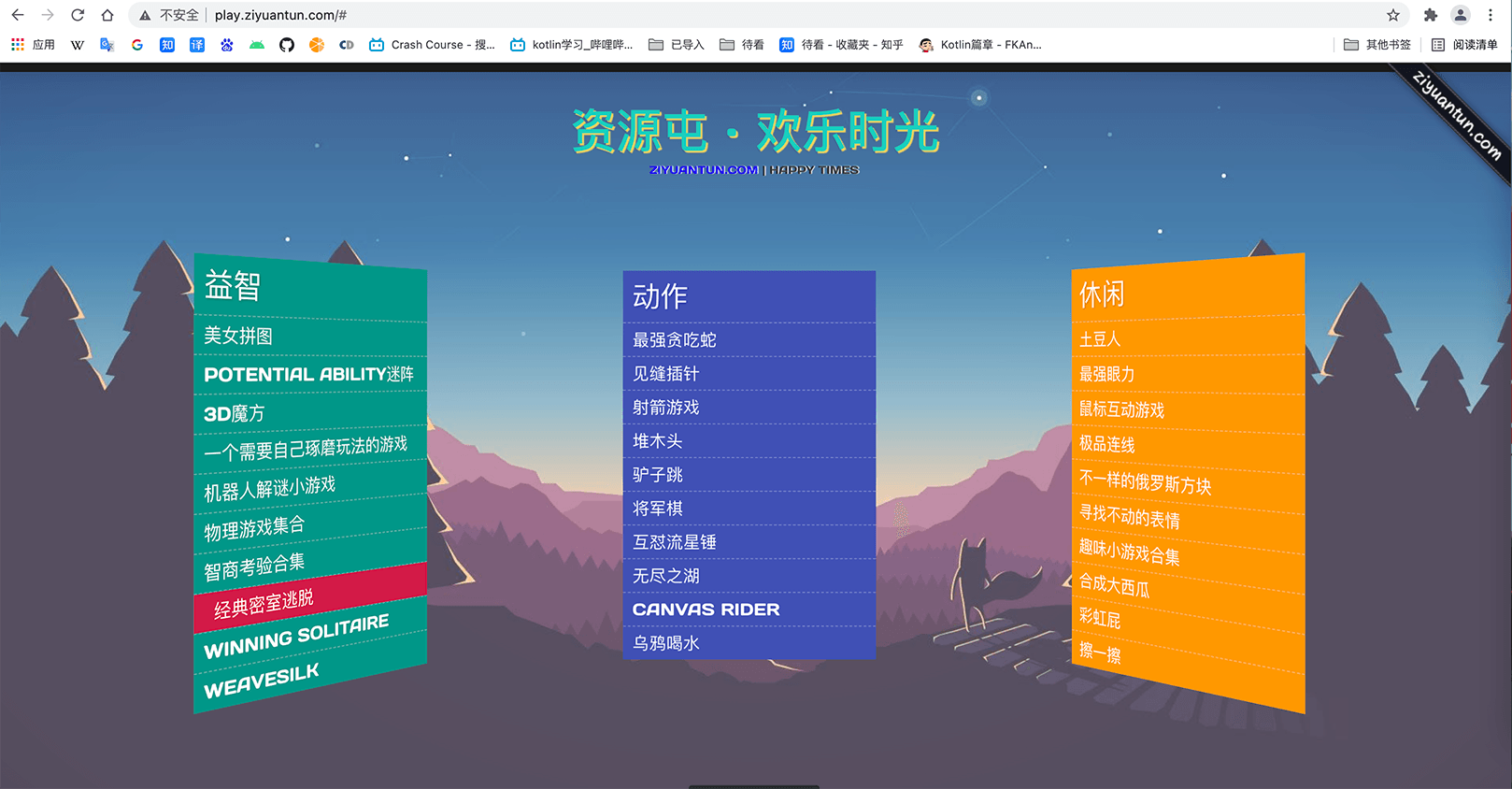The width and height of the screenshot is (1512, 789).
Task: Open the Chrome three-dot menu
Action: point(1491,15)
